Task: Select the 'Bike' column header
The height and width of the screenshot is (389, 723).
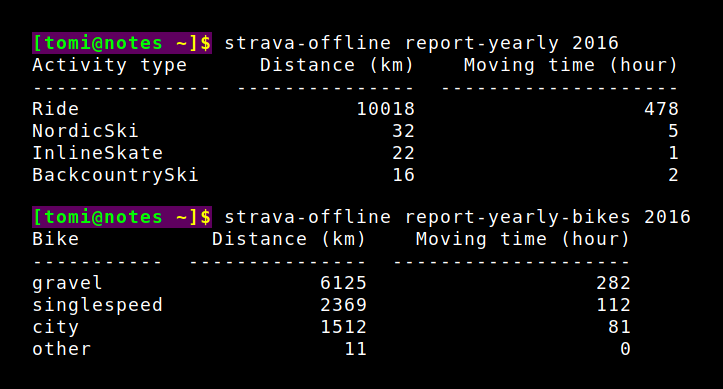Action: pos(56,239)
